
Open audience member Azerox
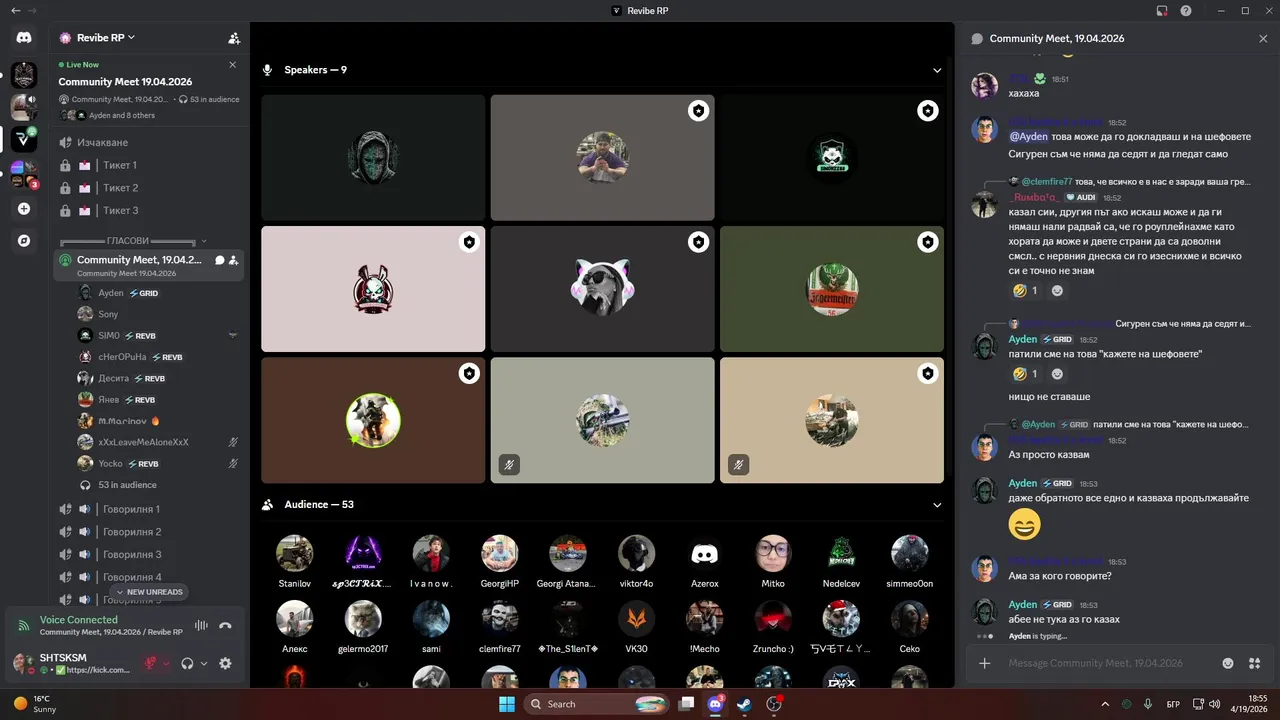pos(704,562)
